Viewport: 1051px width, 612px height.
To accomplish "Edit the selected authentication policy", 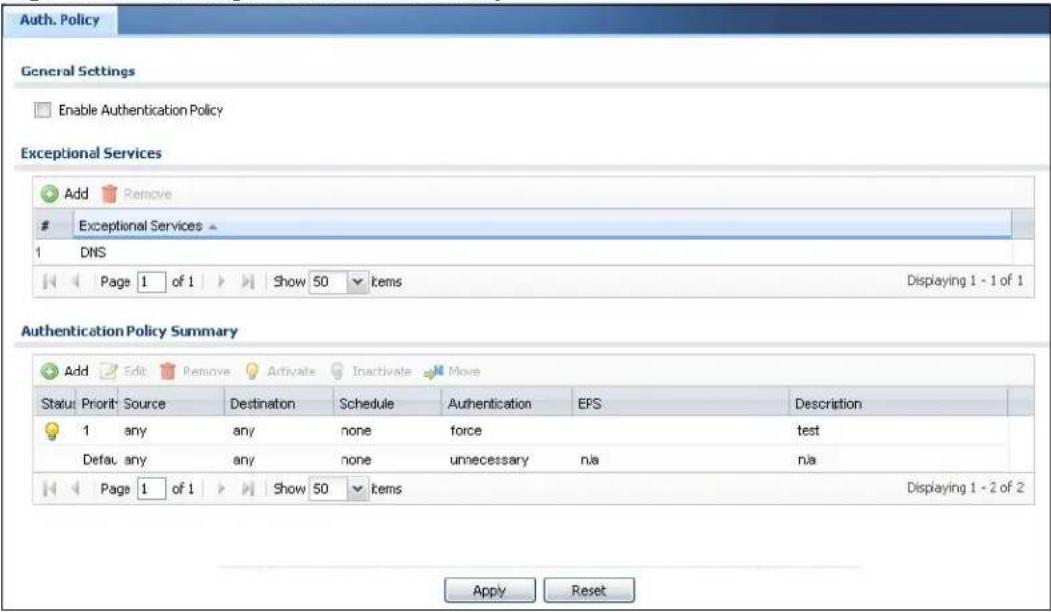I will pyautogui.click(x=124, y=371).
